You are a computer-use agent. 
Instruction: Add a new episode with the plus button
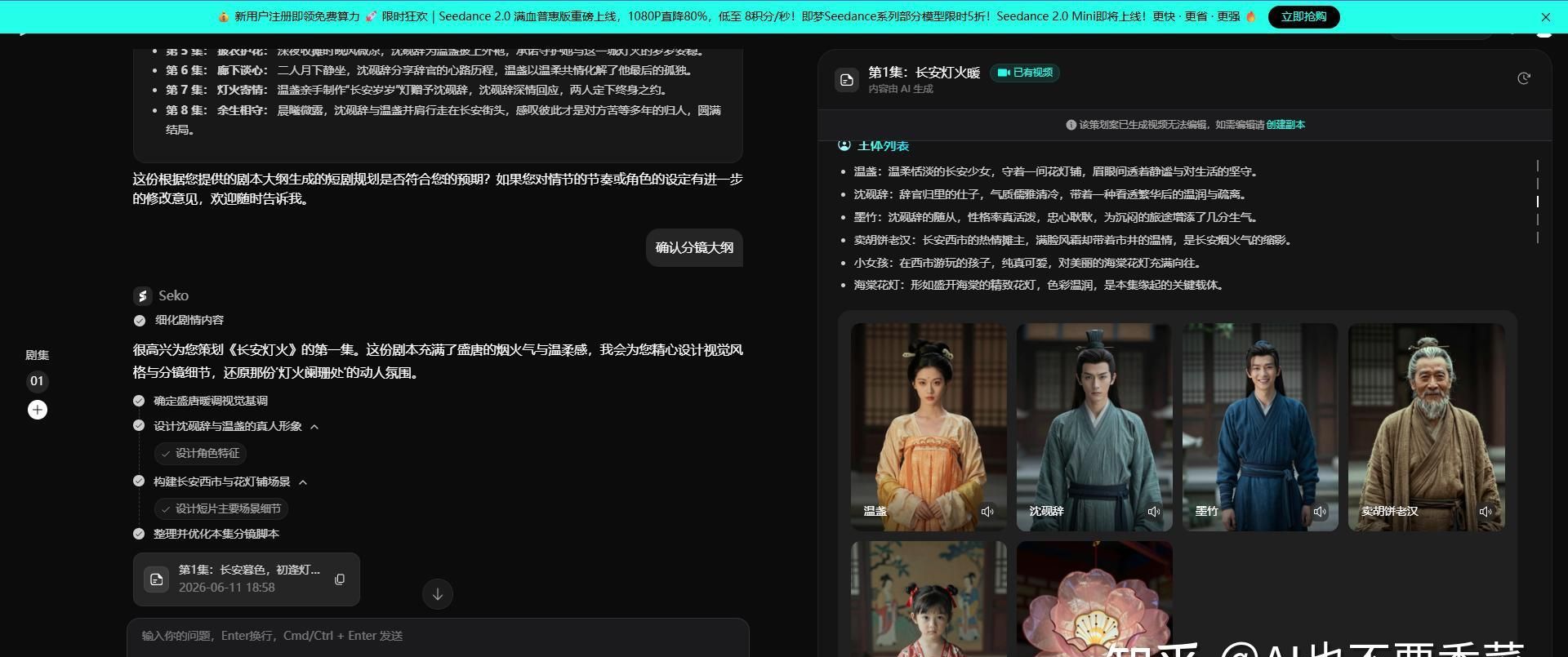(37, 410)
